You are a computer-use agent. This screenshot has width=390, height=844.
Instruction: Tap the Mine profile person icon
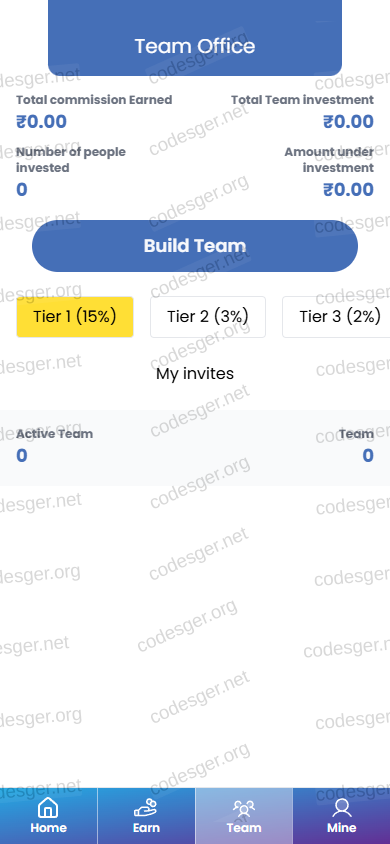342,808
